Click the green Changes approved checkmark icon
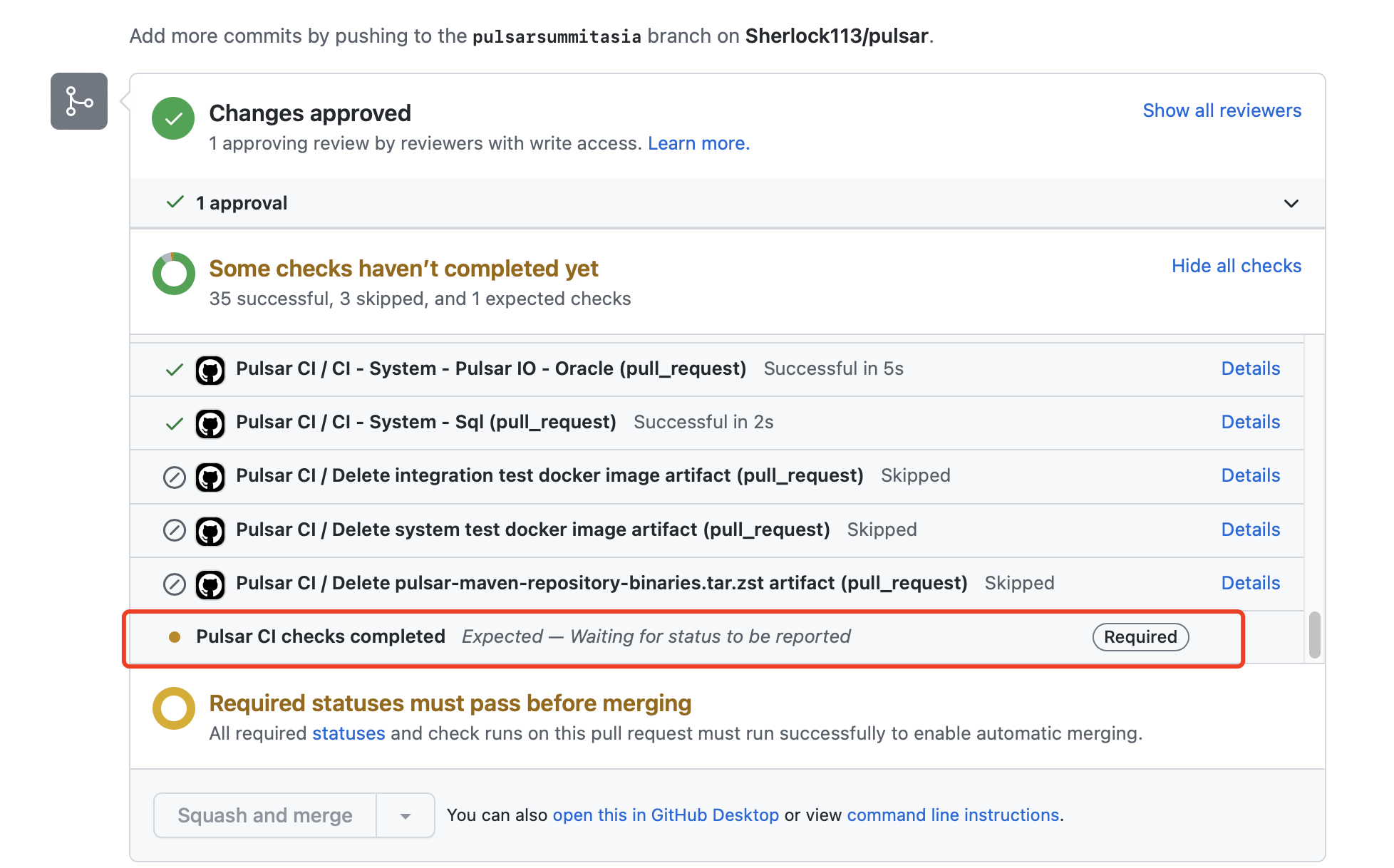 point(173,118)
